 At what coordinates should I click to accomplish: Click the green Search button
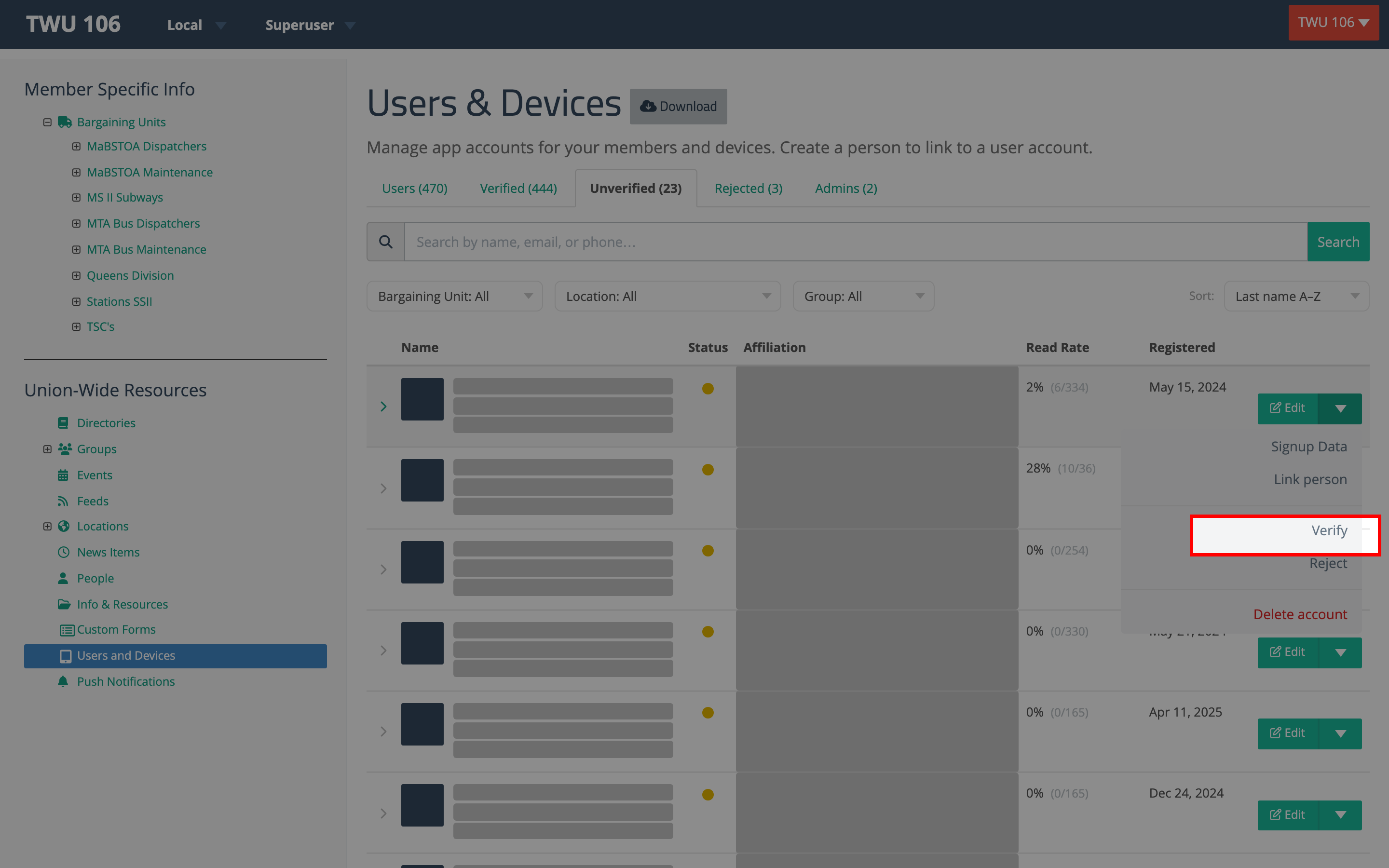tap(1338, 242)
